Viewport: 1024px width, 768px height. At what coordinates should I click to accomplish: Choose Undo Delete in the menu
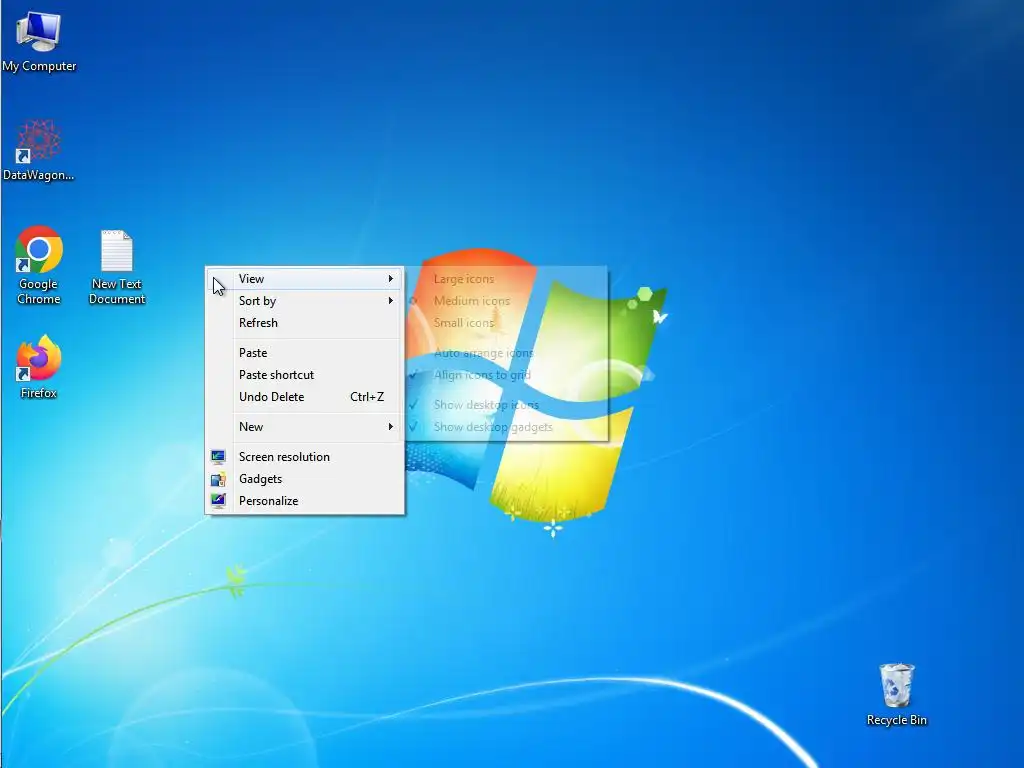pos(304,397)
